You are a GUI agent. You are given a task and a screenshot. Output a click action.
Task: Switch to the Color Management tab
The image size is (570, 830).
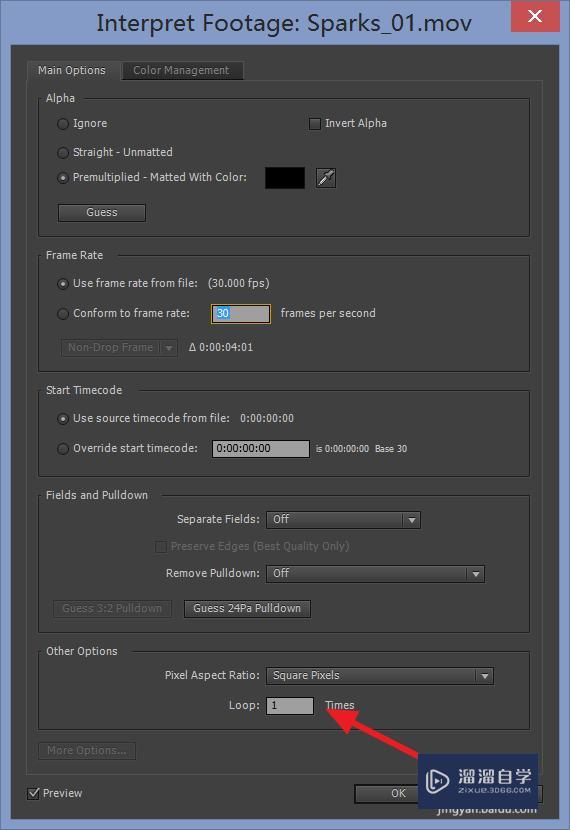pos(182,70)
